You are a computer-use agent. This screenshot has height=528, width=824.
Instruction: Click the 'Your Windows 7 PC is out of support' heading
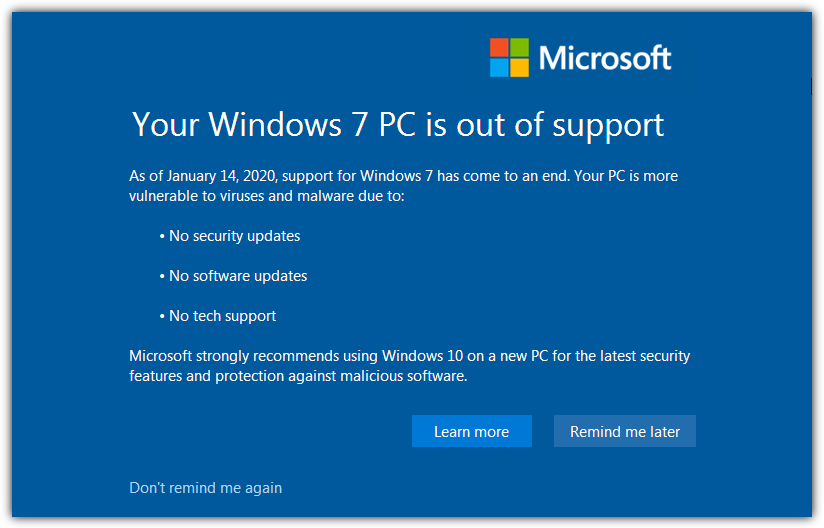tap(398, 125)
